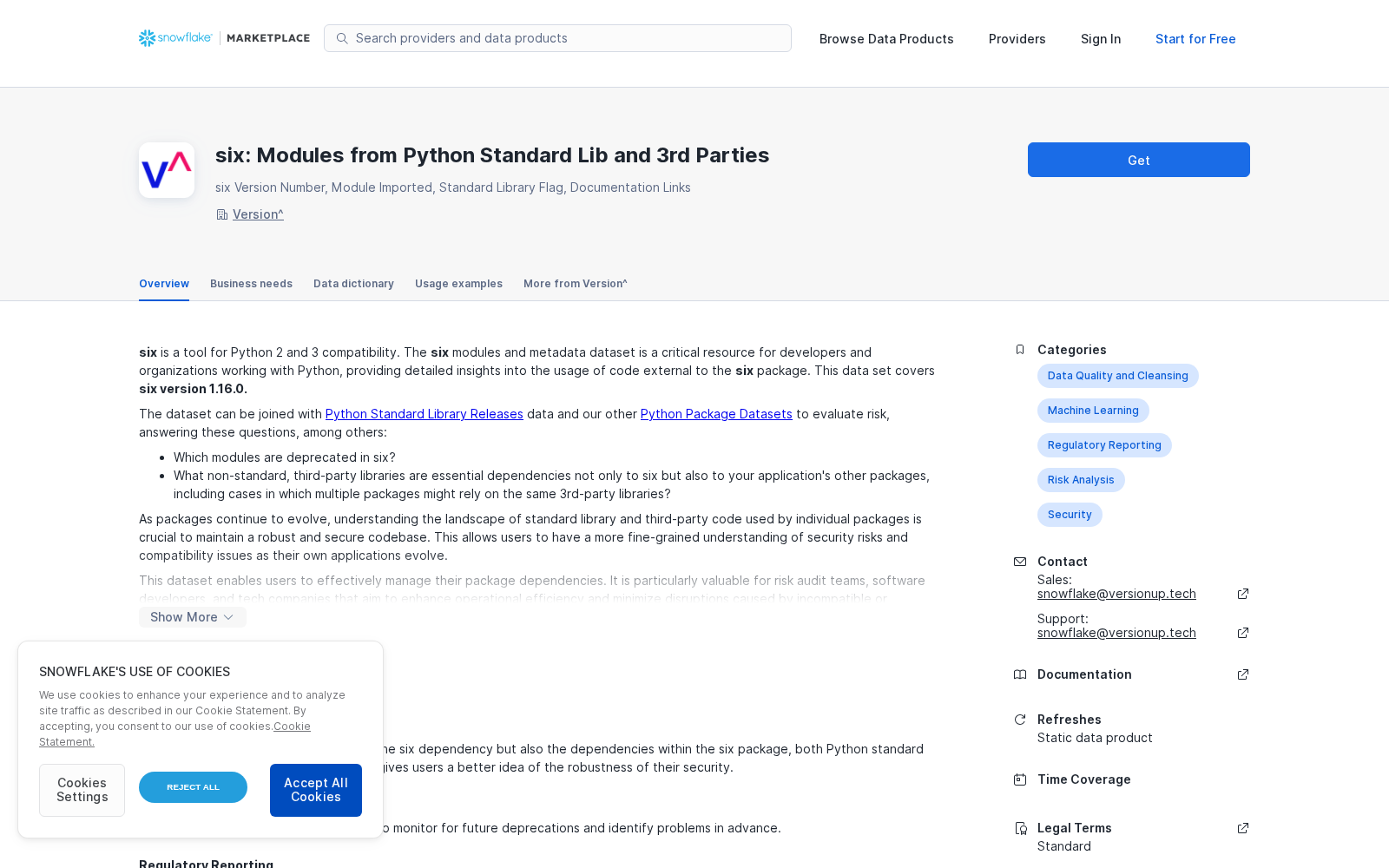Open the Data dictionary tab

(353, 284)
